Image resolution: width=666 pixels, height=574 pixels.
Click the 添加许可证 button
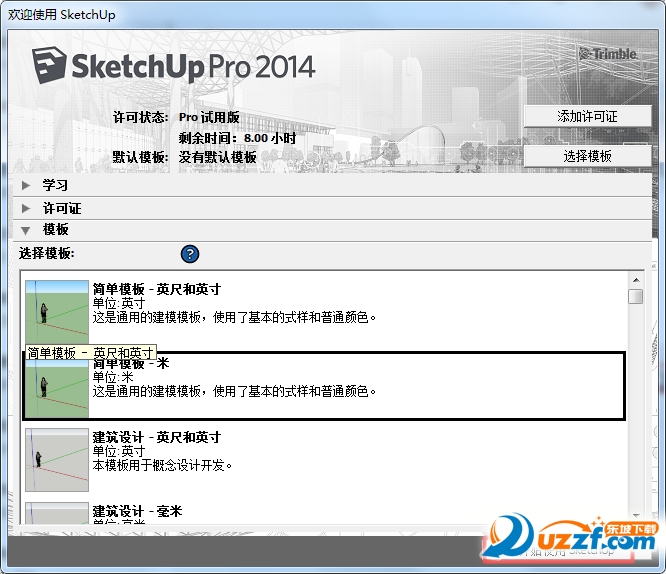pyautogui.click(x=587, y=117)
